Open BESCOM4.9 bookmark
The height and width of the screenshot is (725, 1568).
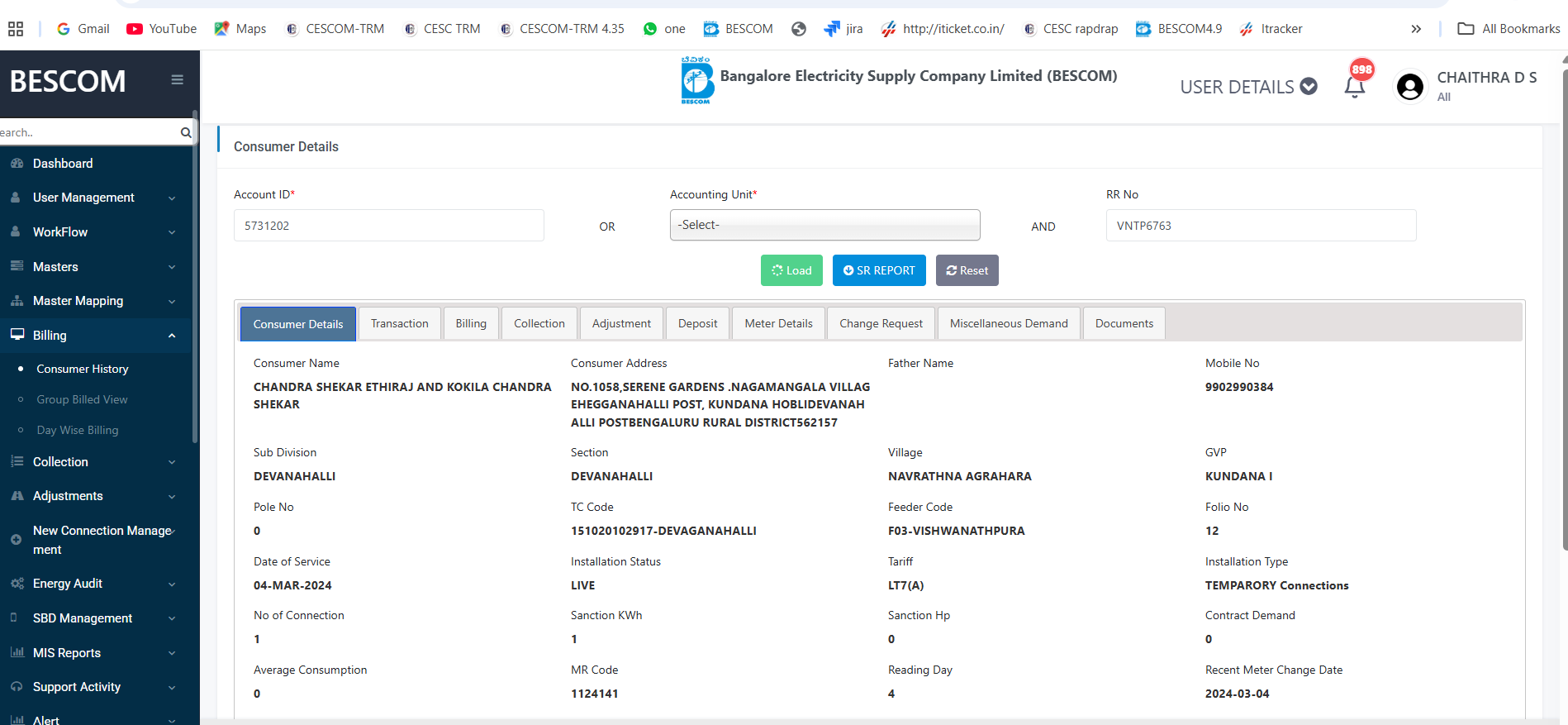(x=1179, y=29)
